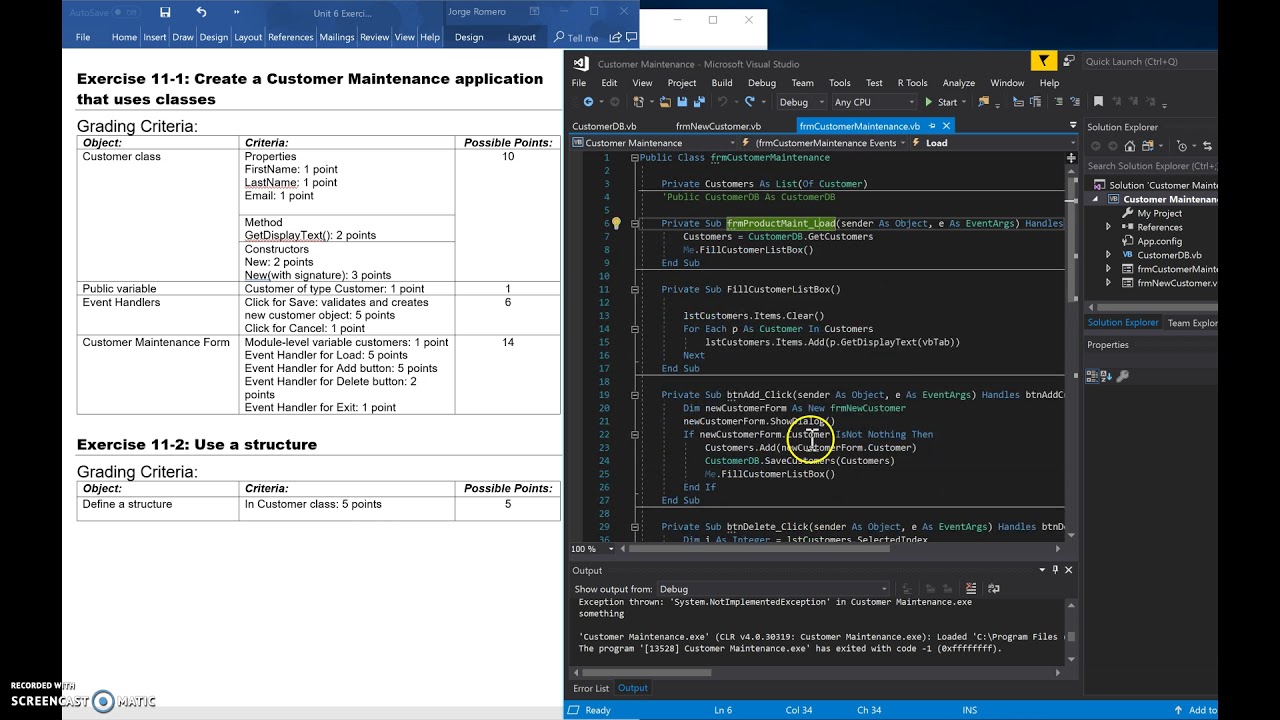1280x720 pixels.
Task: Open the Any CPU platform dropdown
Action: (x=874, y=102)
